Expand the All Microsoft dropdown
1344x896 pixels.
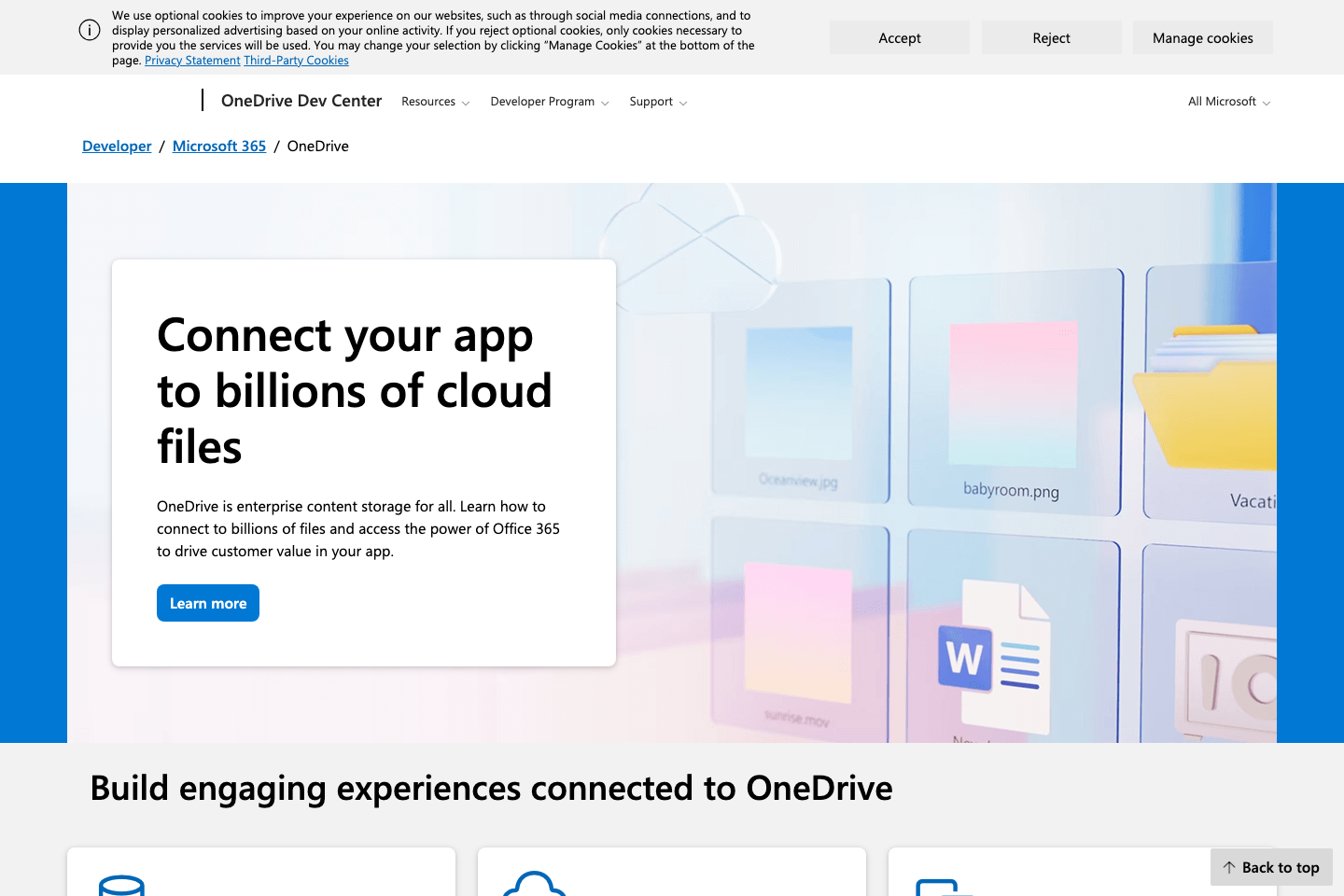tap(1228, 101)
